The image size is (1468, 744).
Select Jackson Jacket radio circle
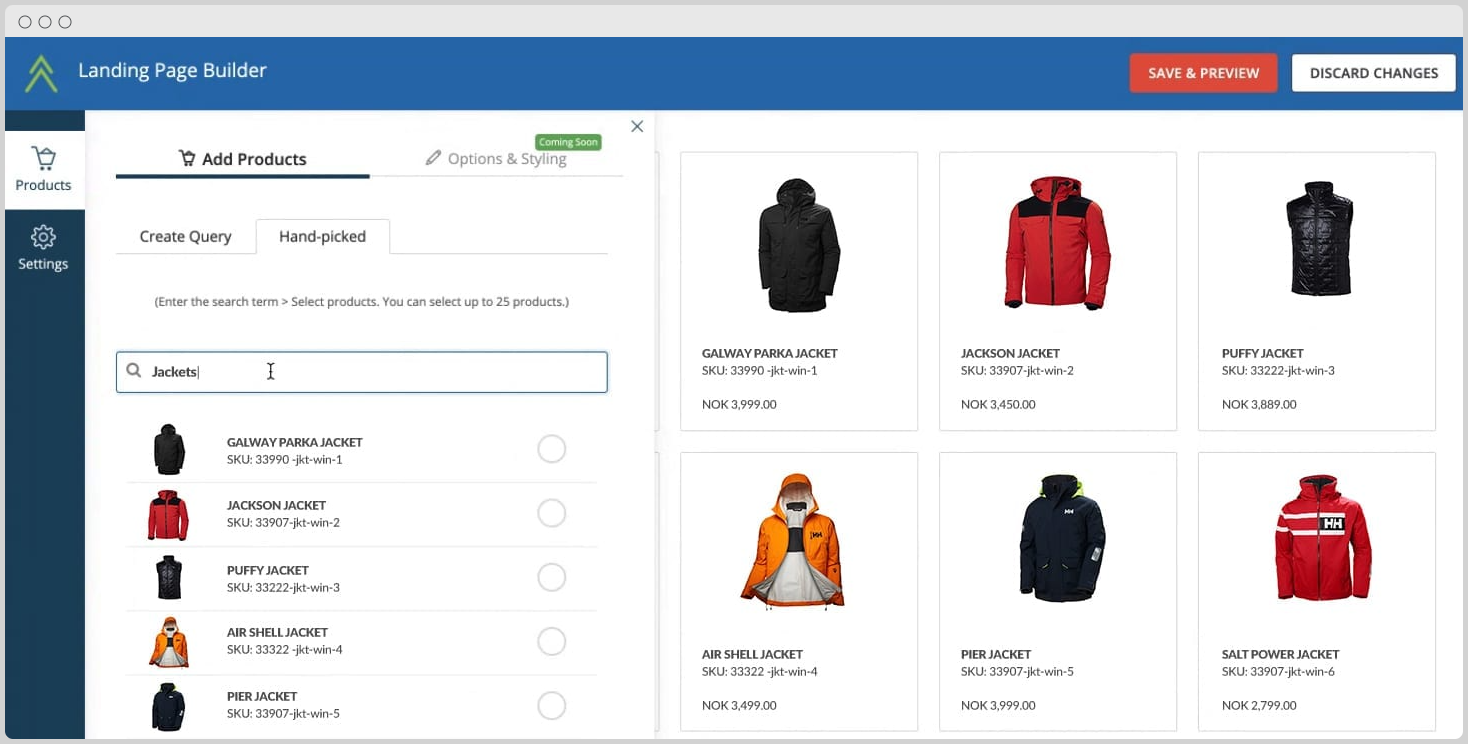point(552,513)
